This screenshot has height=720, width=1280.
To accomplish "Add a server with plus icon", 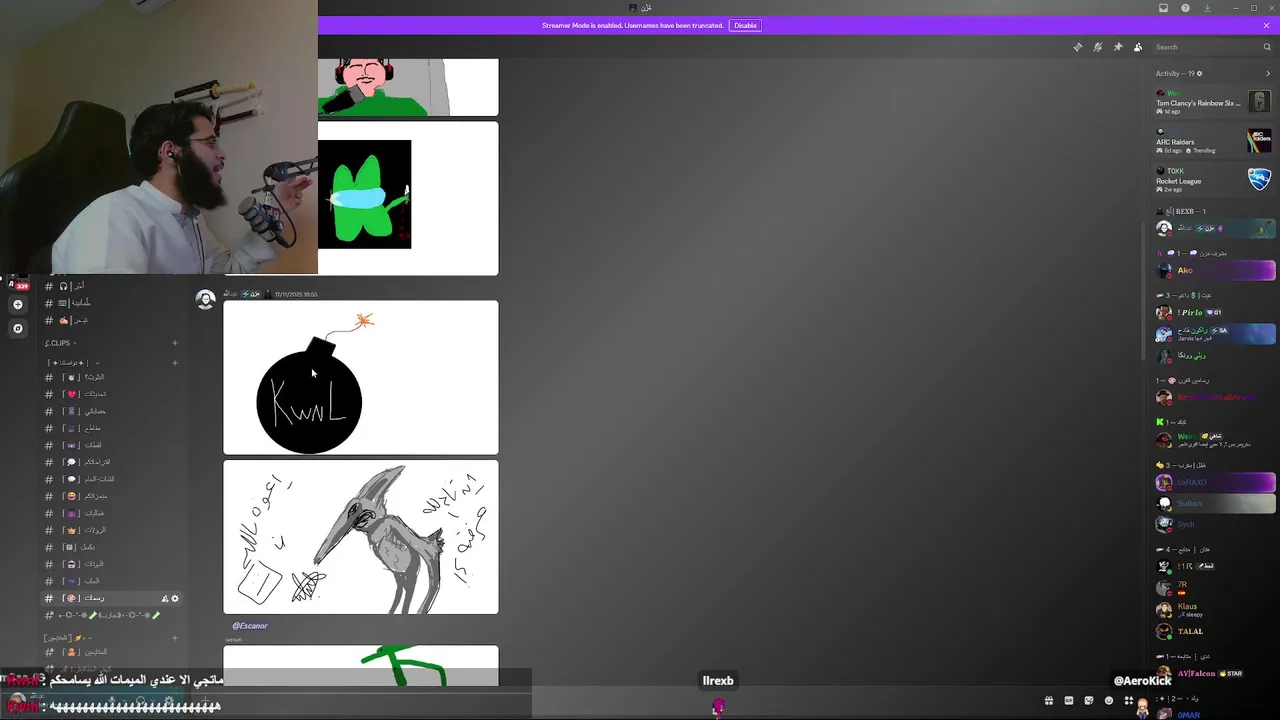I will [17, 304].
